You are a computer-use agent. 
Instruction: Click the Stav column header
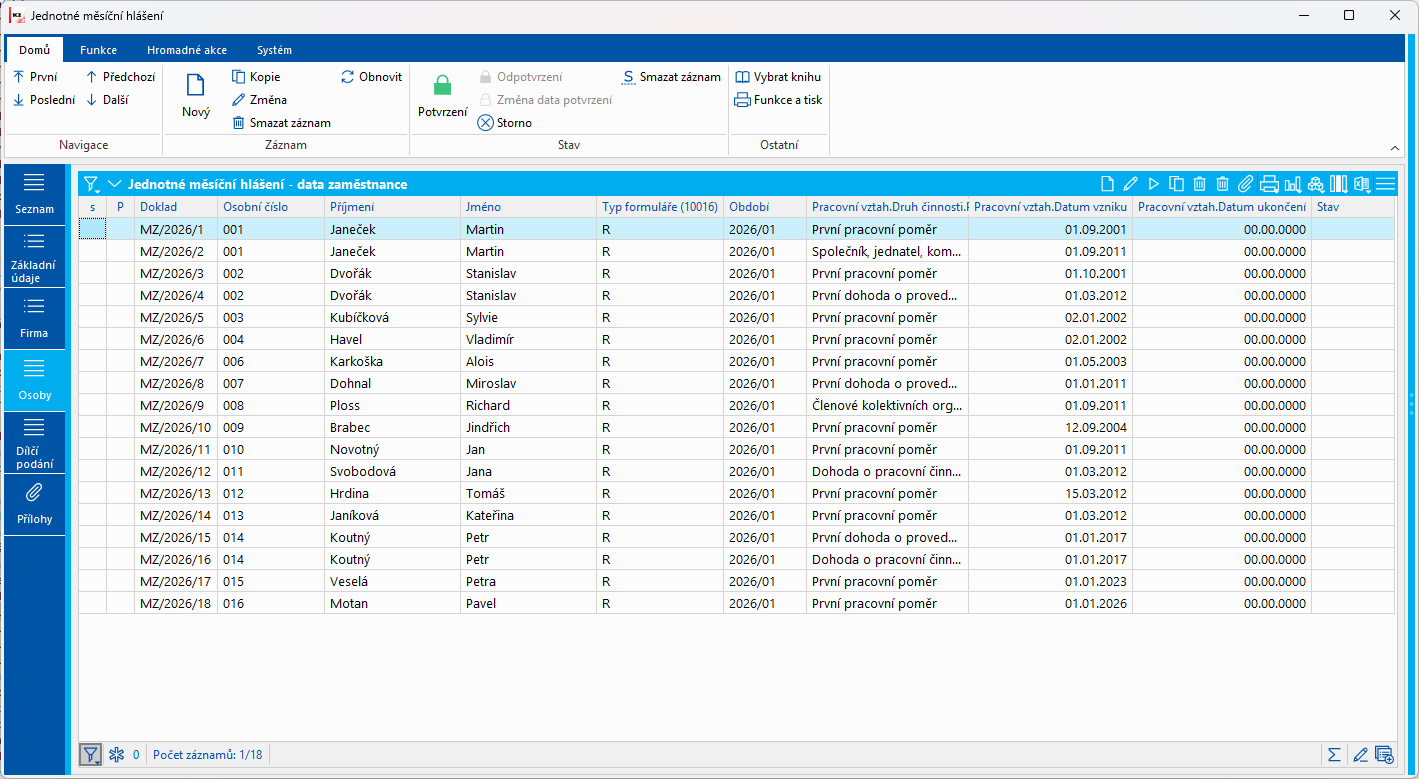coord(1353,207)
